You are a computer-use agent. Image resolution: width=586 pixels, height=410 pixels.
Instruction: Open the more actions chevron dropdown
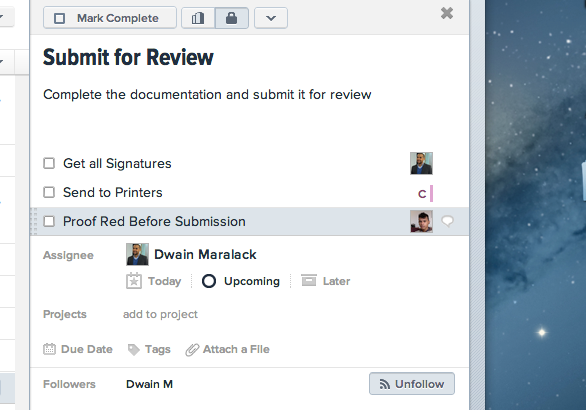(x=271, y=18)
